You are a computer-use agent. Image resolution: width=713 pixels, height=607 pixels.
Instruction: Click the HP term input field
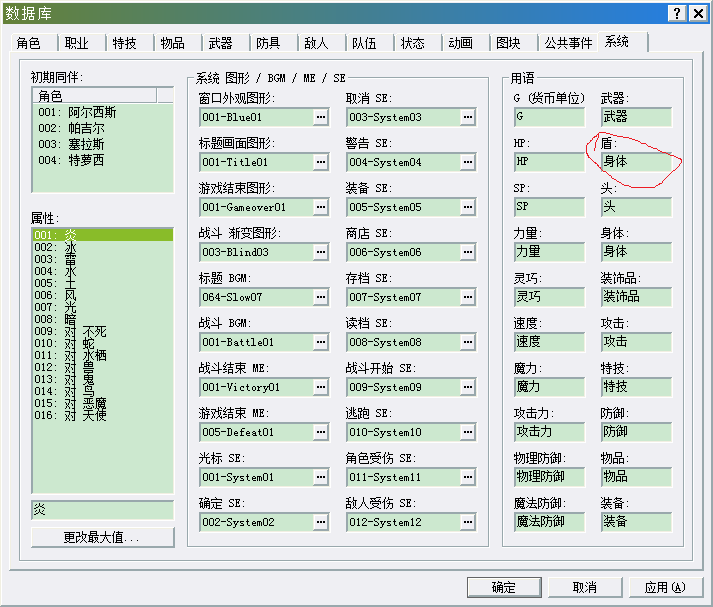pos(549,162)
